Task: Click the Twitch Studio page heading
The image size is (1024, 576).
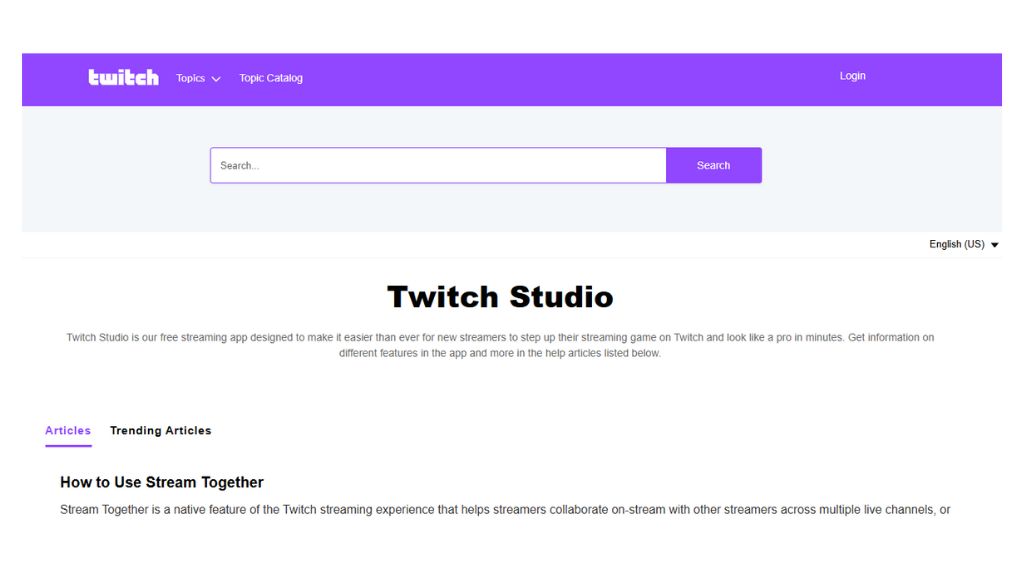Action: [500, 297]
